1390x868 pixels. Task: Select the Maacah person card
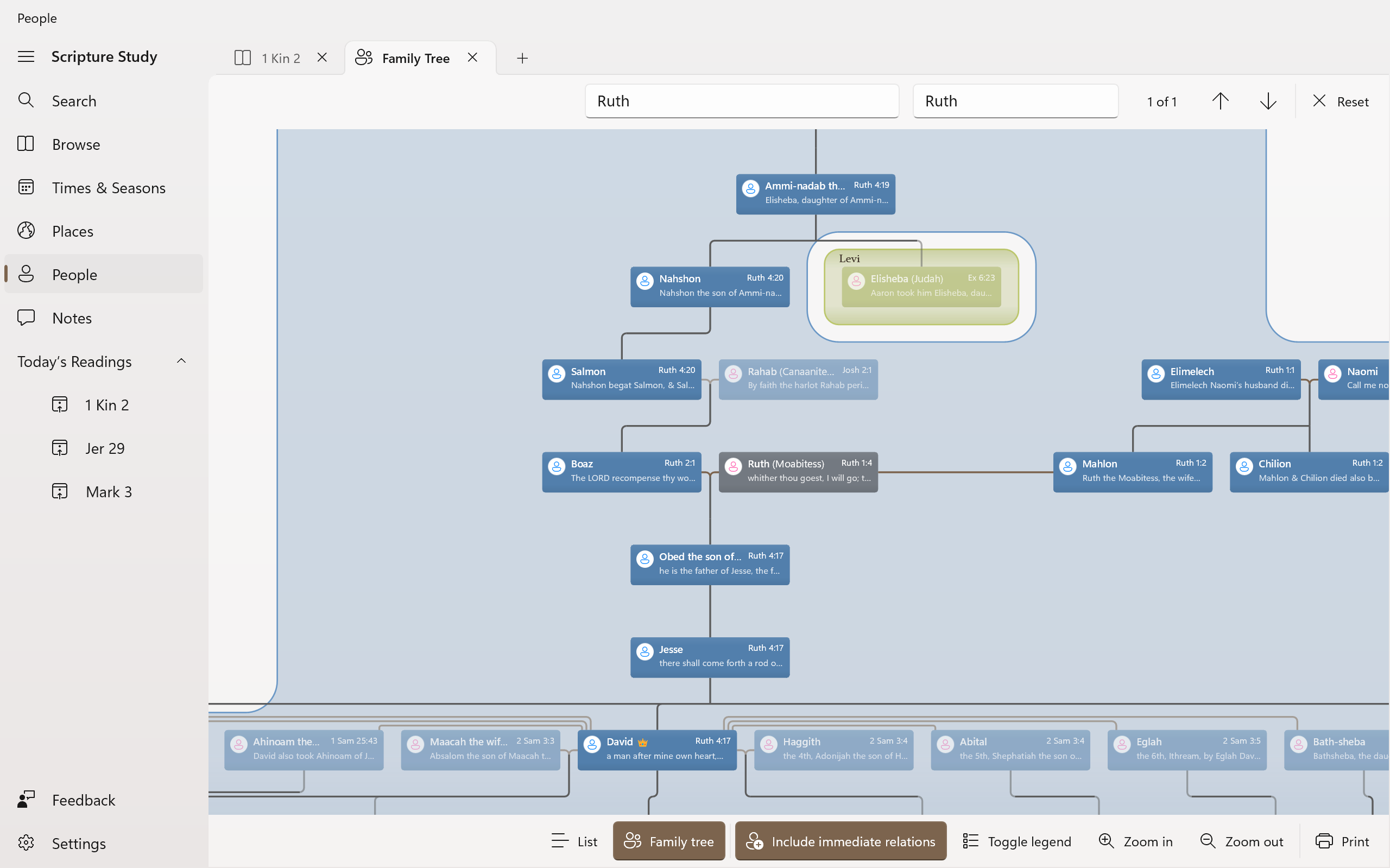point(481,750)
